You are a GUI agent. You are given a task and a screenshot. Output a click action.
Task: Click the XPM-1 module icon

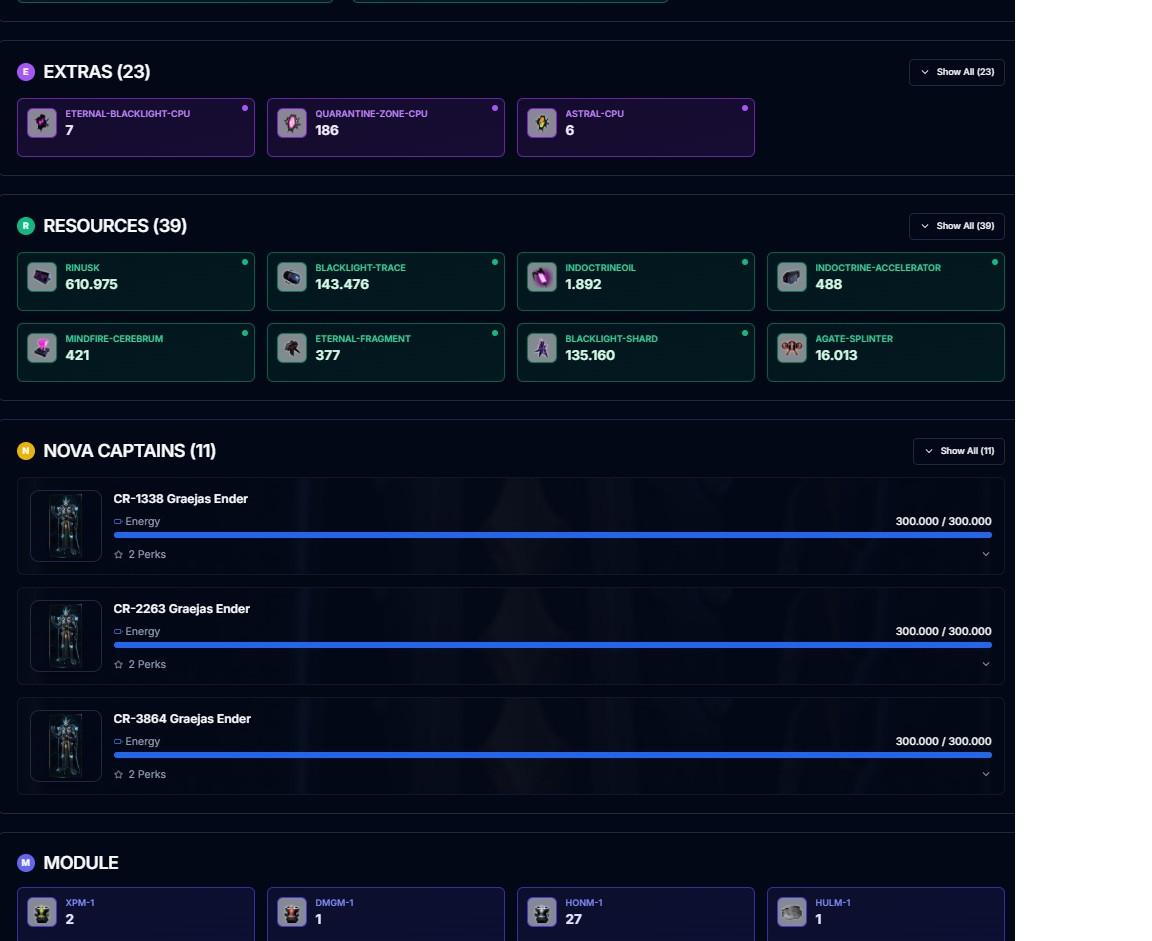(x=42, y=912)
